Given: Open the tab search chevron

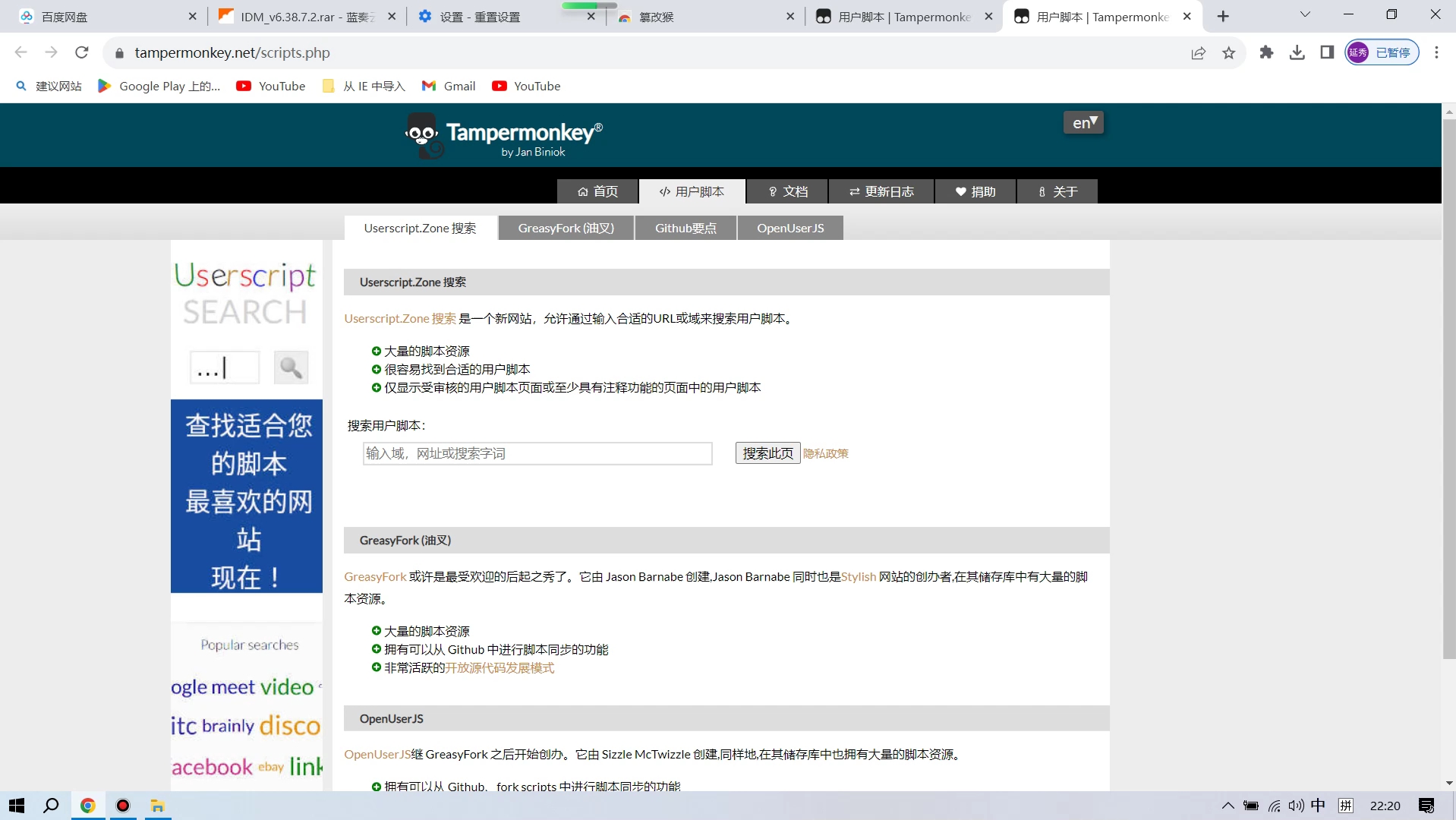Looking at the screenshot, I should click(x=1305, y=15).
